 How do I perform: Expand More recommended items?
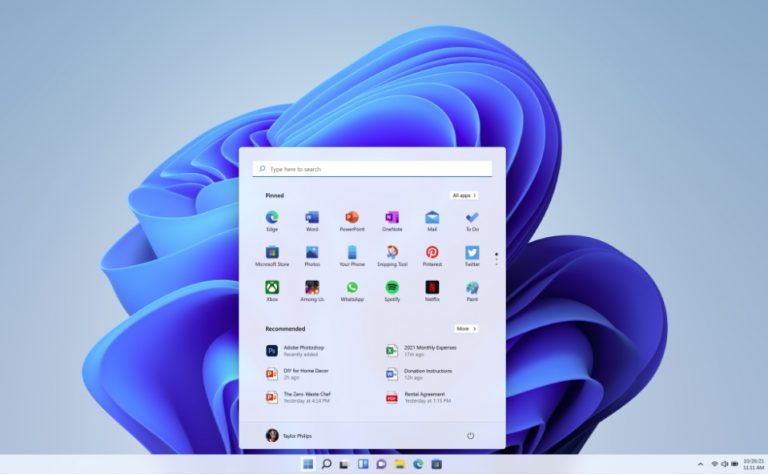coord(466,328)
